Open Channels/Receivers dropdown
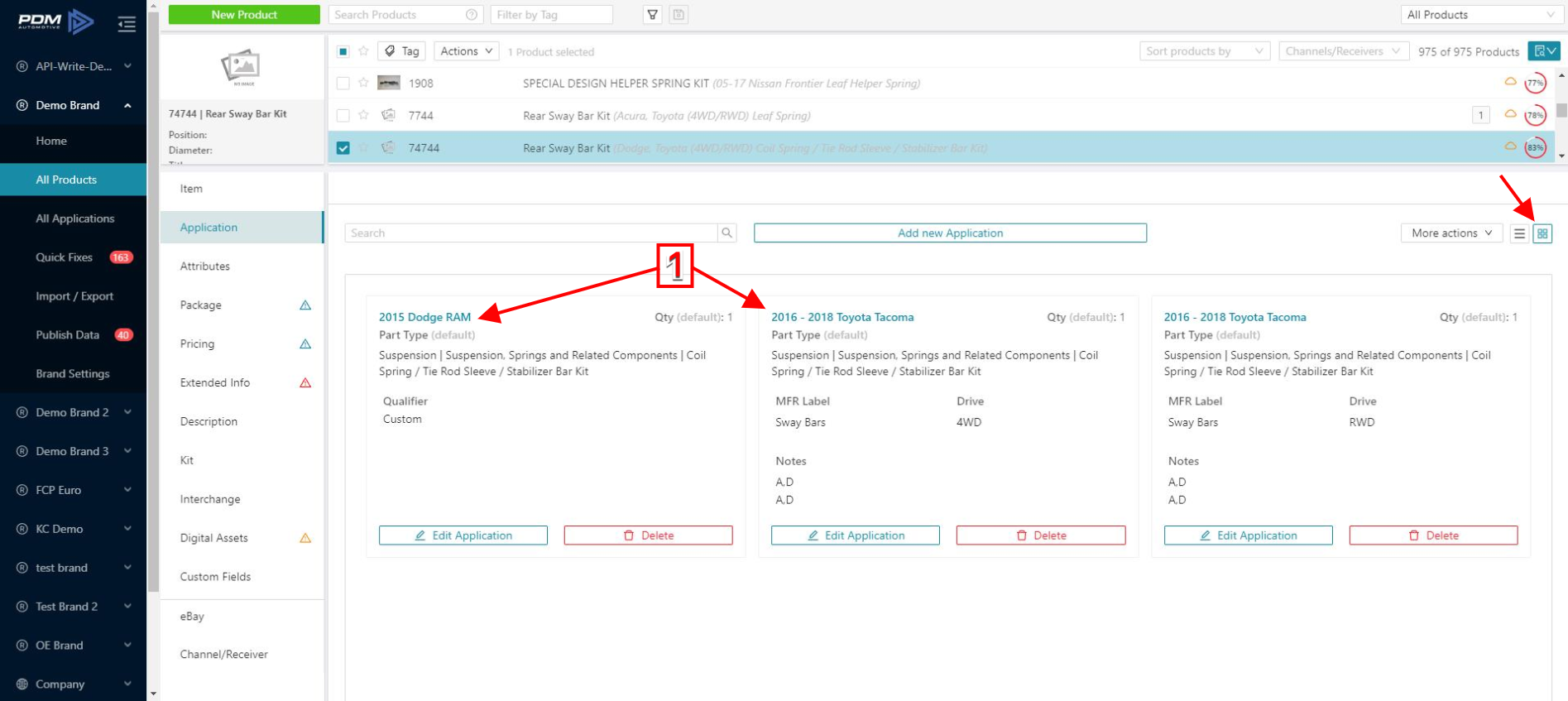 click(x=1344, y=51)
